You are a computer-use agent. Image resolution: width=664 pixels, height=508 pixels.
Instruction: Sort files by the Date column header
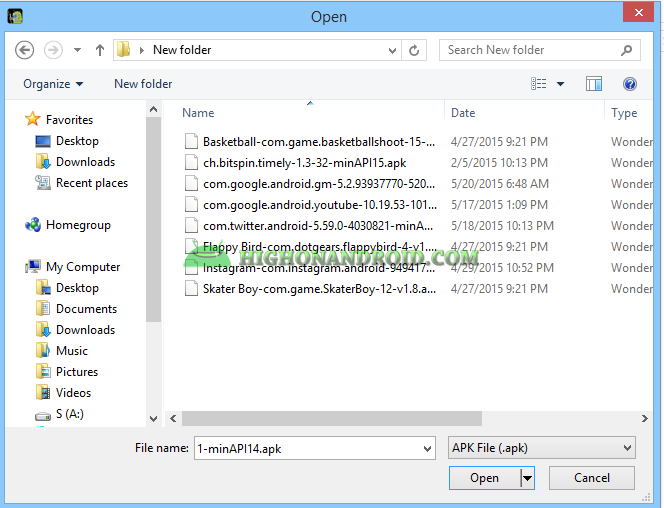[x=463, y=113]
